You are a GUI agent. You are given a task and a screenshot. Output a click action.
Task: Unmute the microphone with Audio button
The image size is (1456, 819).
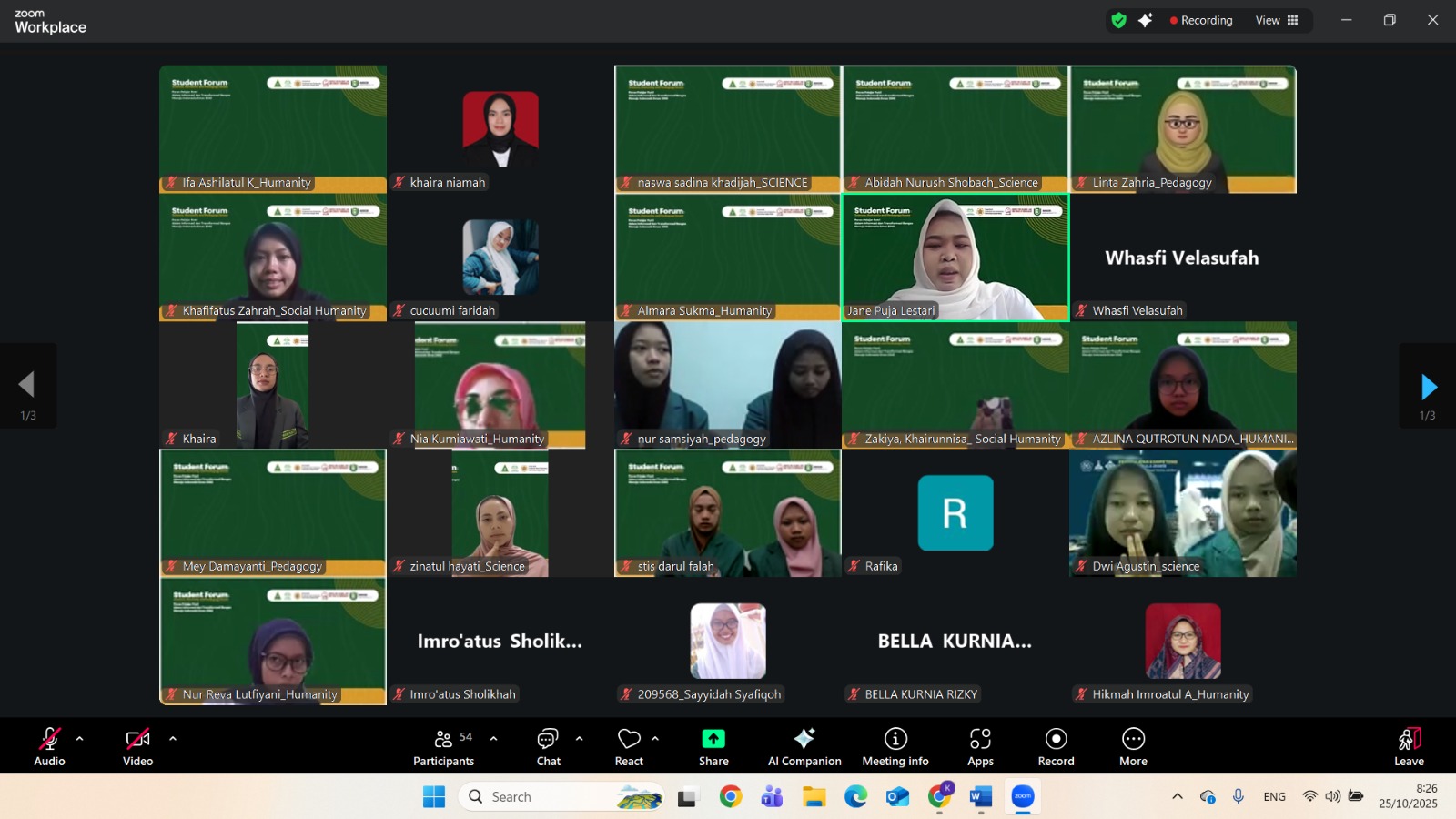[50, 746]
